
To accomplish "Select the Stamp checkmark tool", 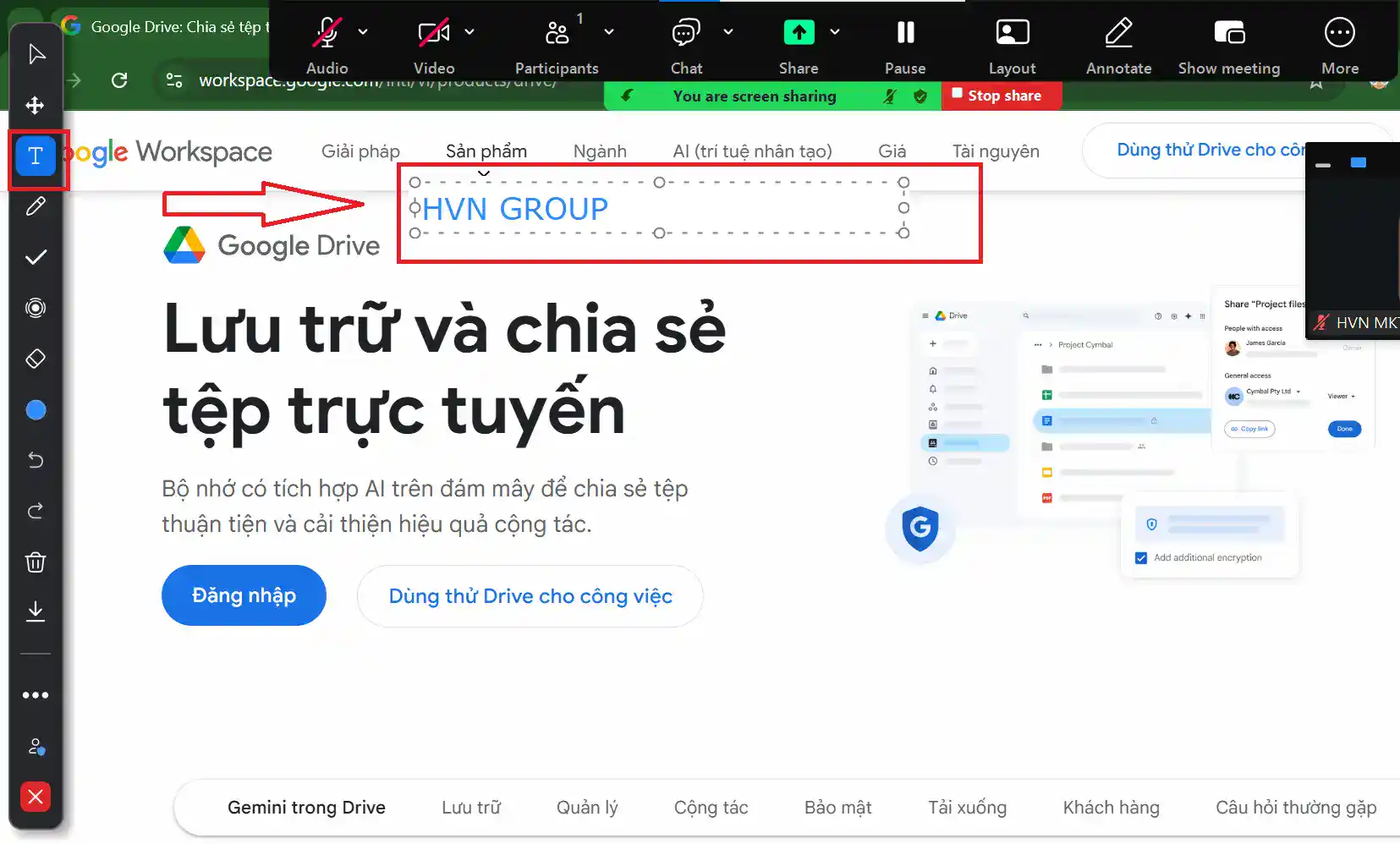I will tap(36, 257).
